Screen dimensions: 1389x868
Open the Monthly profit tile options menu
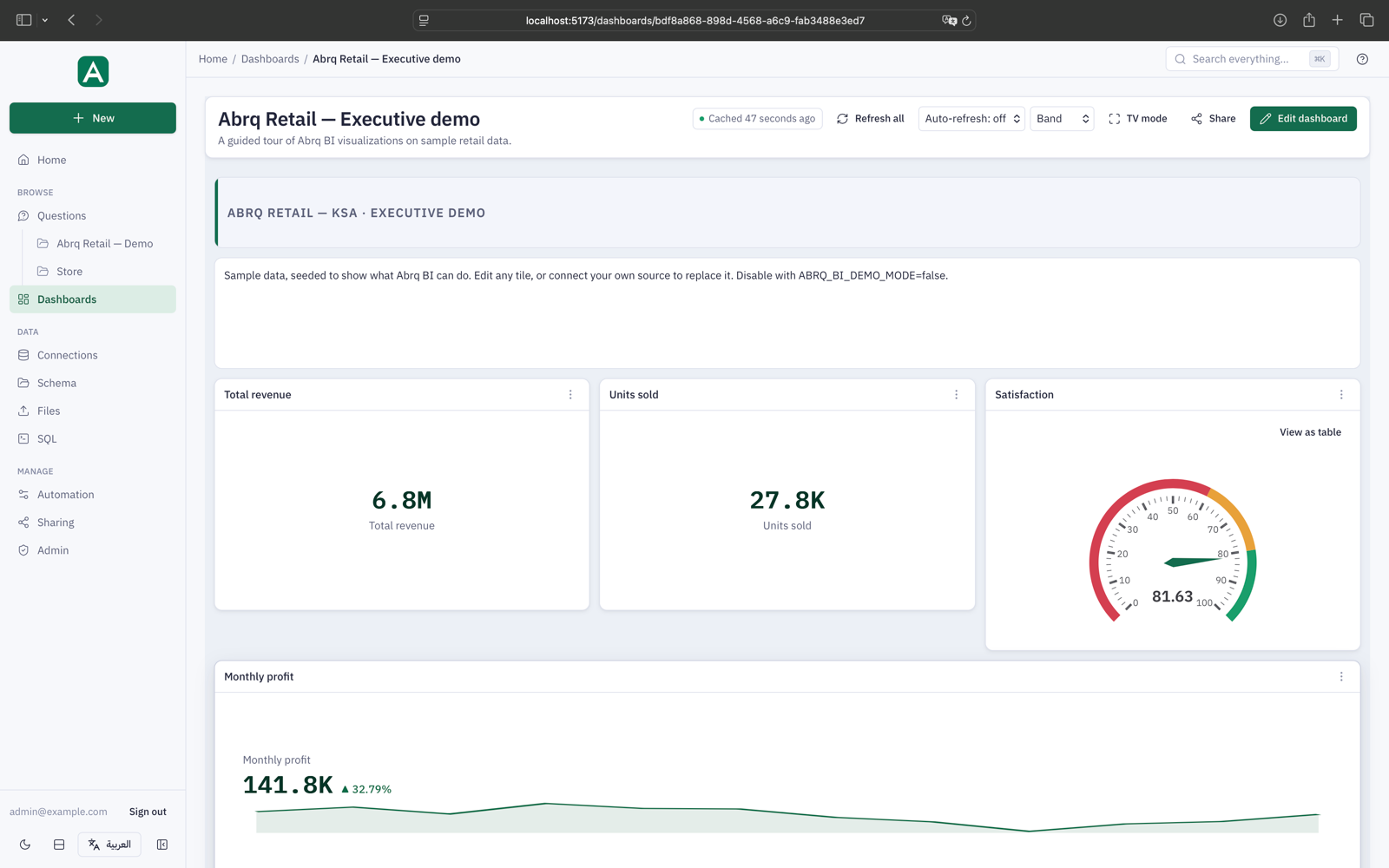(x=1341, y=676)
